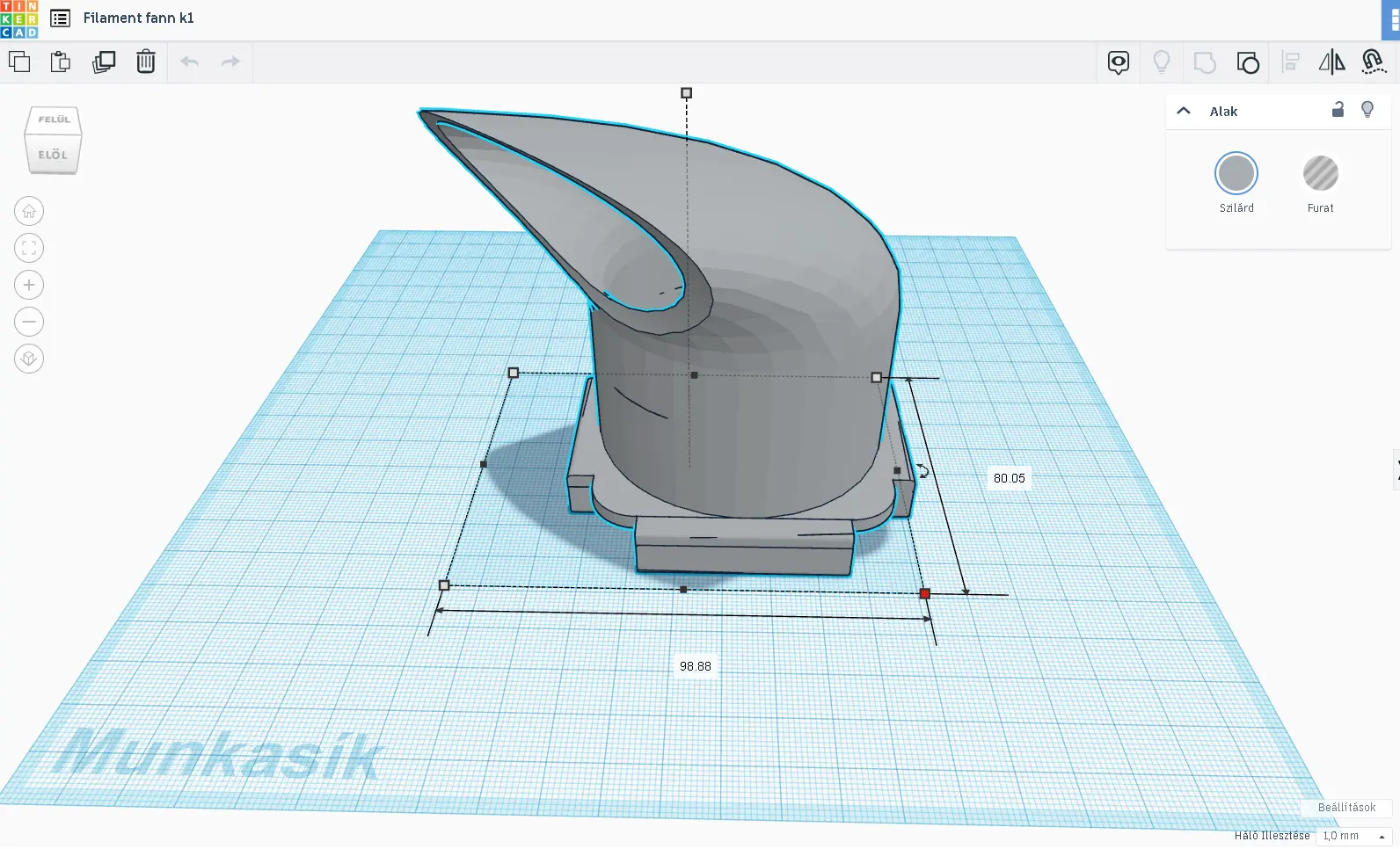Click the FELÜL face of the view cube
Screen dimensions: 1400x849
(x=54, y=120)
